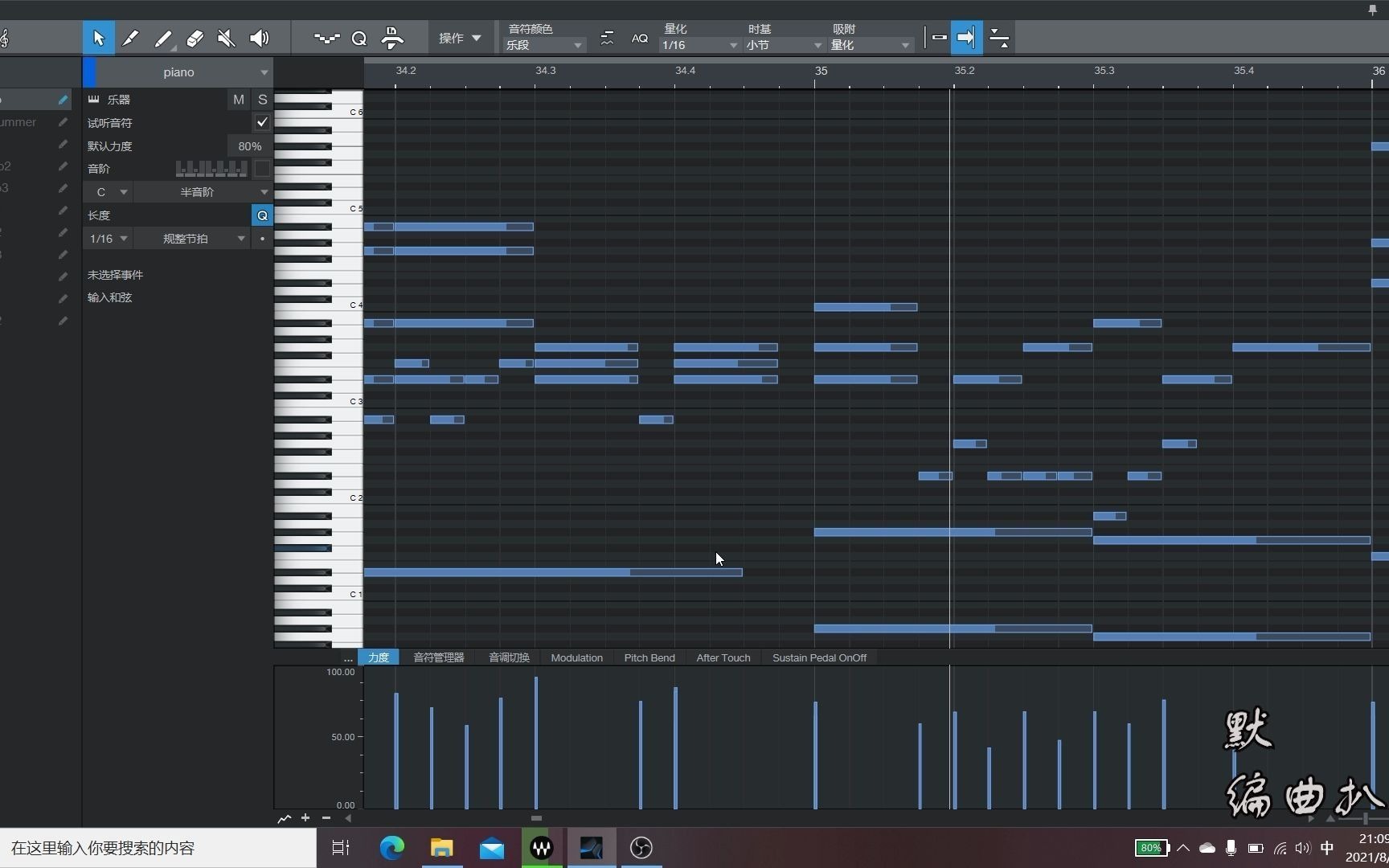This screenshot has width=1389, height=868.
Task: Click the scale keyboard display next to 音阶
Action: click(211, 169)
